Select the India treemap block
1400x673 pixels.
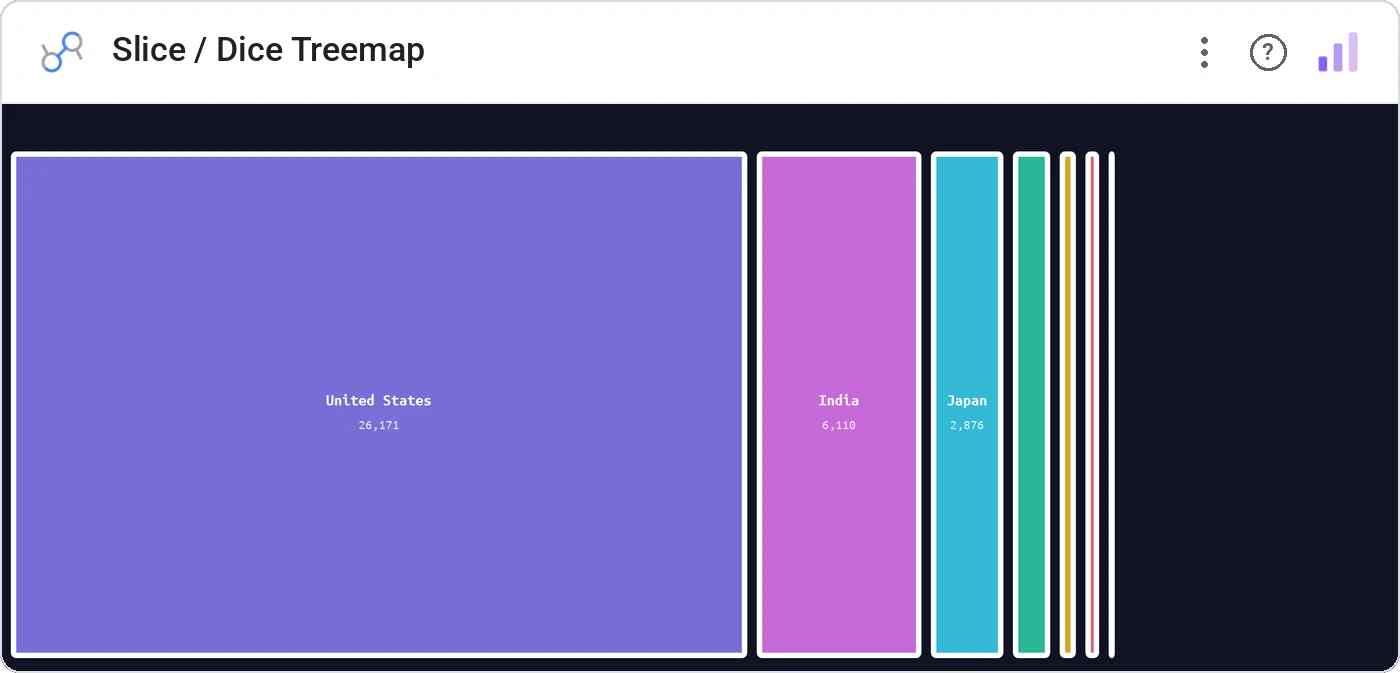point(839,404)
